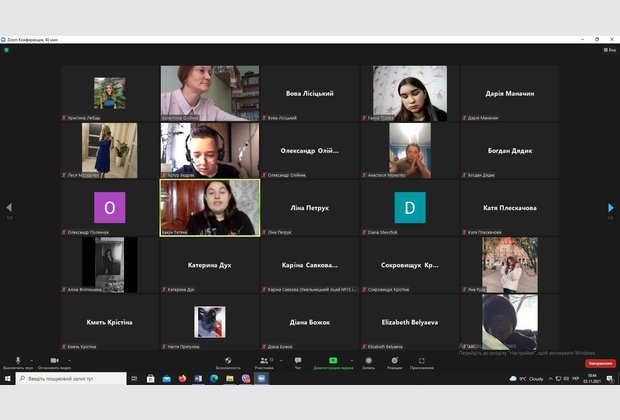This screenshot has width=620, height=420.
Task: Expand audio options arrow beside microphone
Action: coord(30,358)
